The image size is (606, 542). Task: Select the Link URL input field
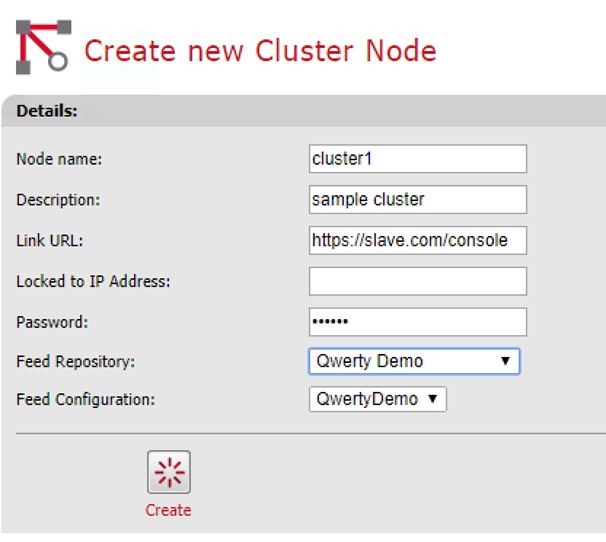point(417,241)
